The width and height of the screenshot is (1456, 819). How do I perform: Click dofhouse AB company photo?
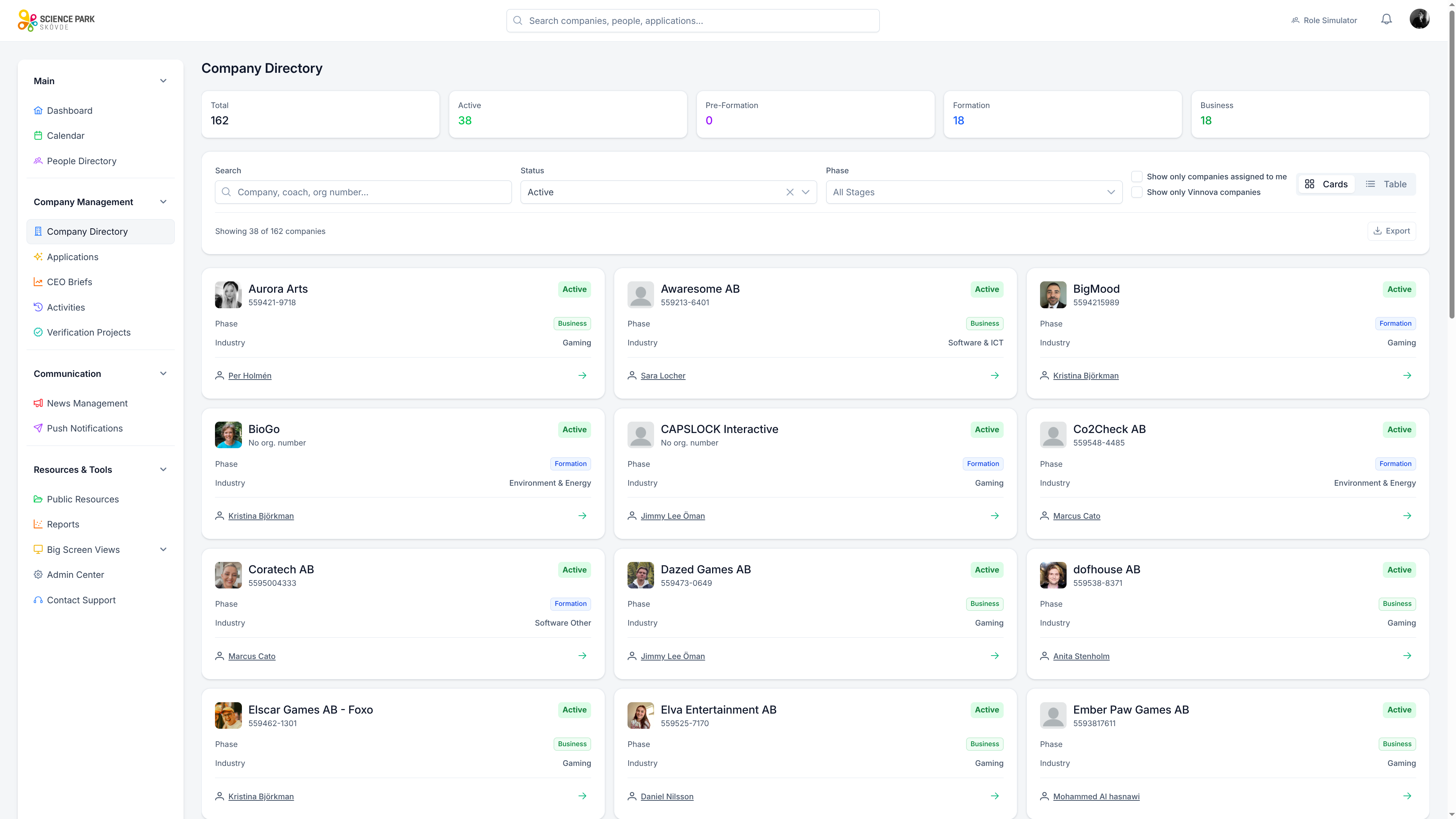pyautogui.click(x=1053, y=575)
